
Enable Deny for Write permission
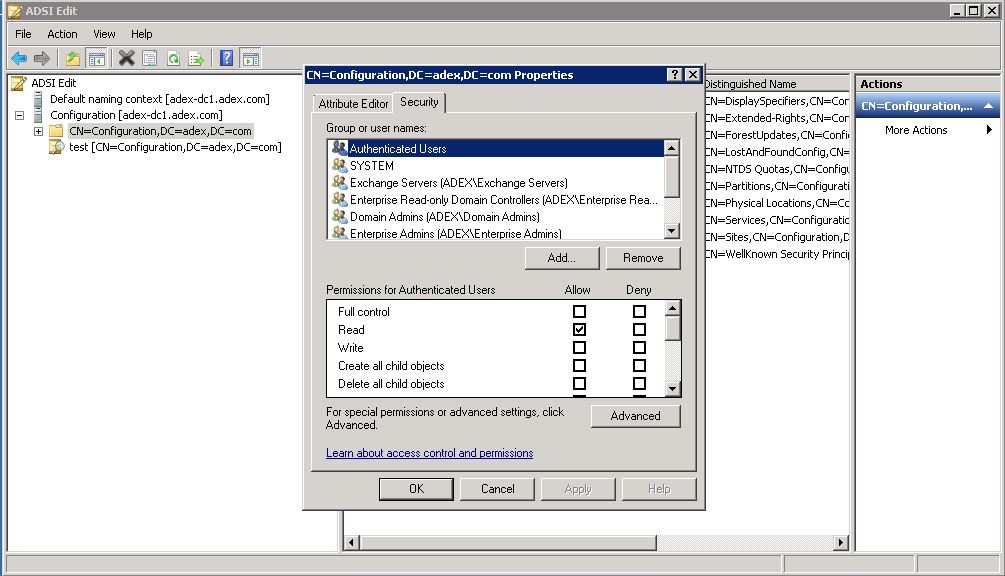coord(638,347)
